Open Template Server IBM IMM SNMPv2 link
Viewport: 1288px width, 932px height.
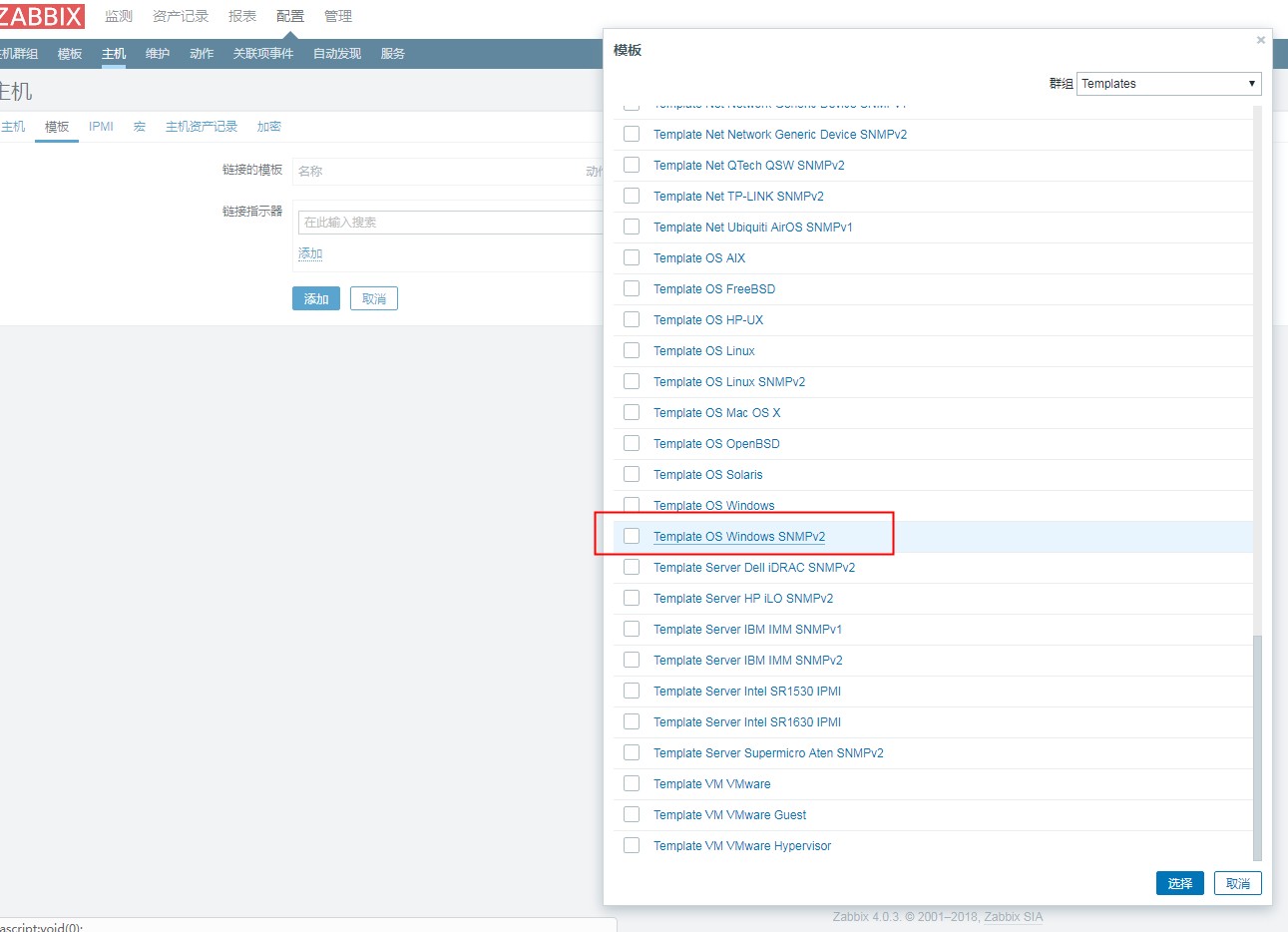click(747, 661)
